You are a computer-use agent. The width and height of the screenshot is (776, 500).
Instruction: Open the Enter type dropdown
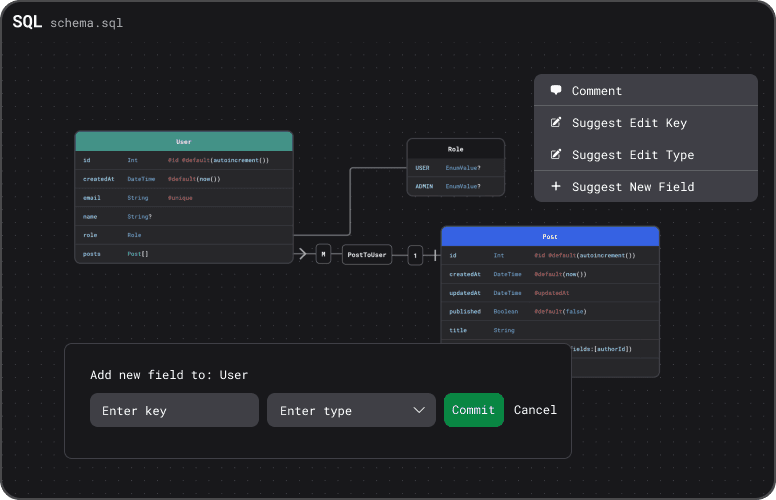click(x=351, y=410)
